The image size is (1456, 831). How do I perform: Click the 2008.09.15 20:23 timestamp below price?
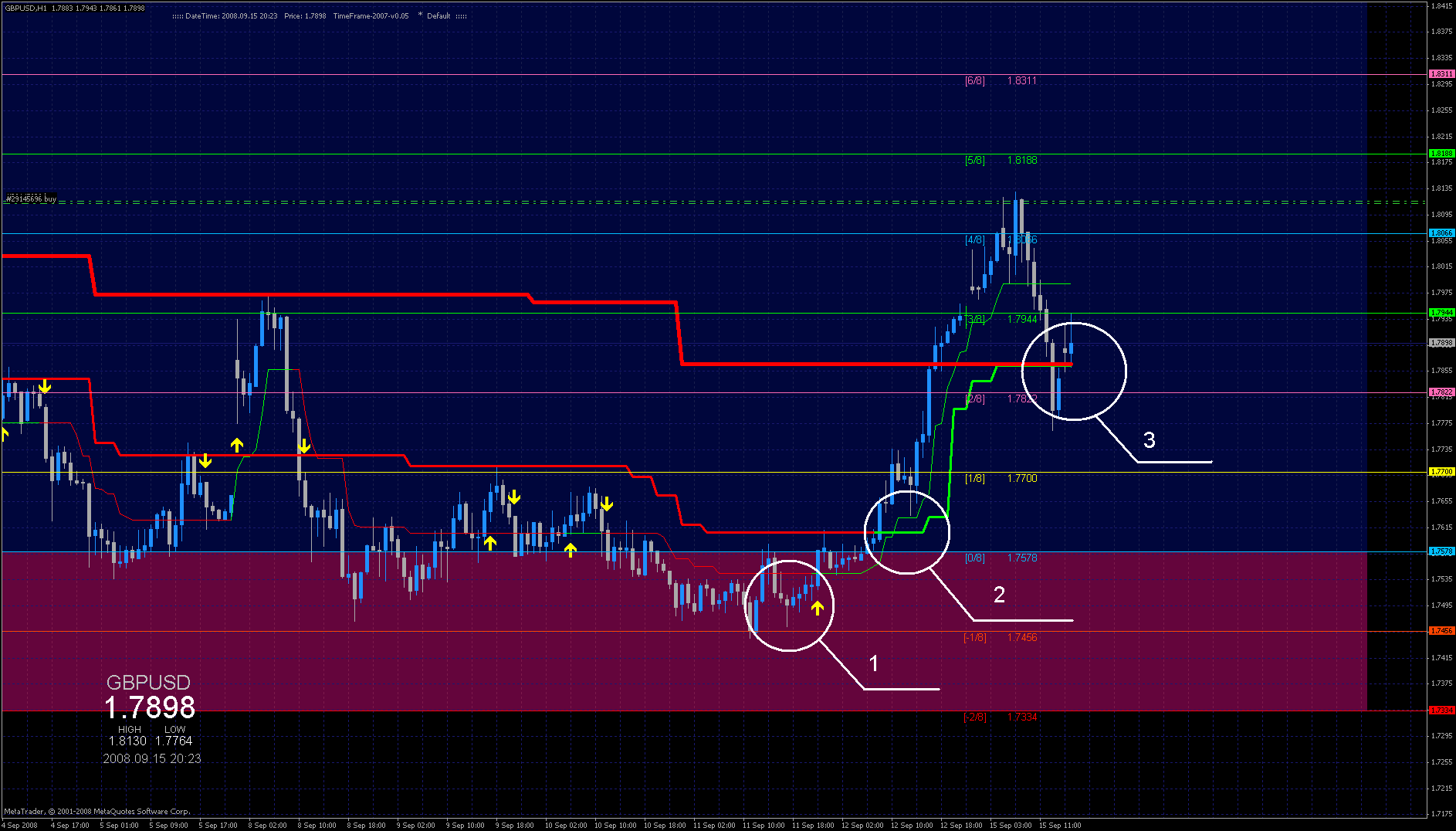point(152,759)
